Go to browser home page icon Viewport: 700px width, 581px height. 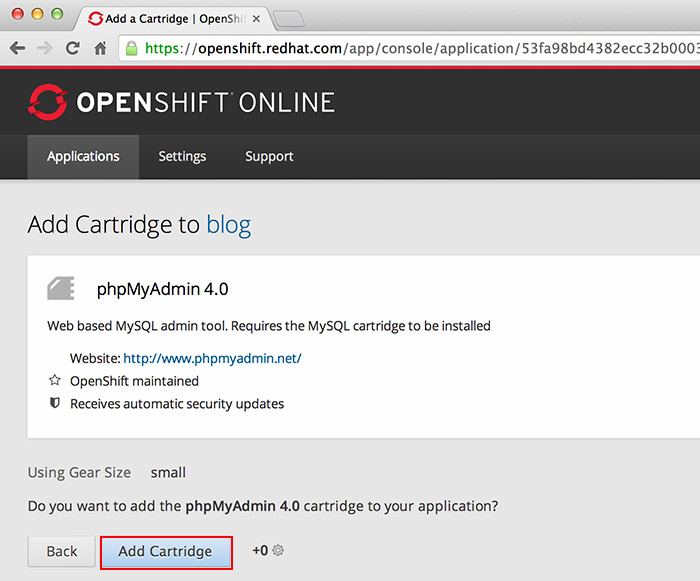click(x=100, y=48)
